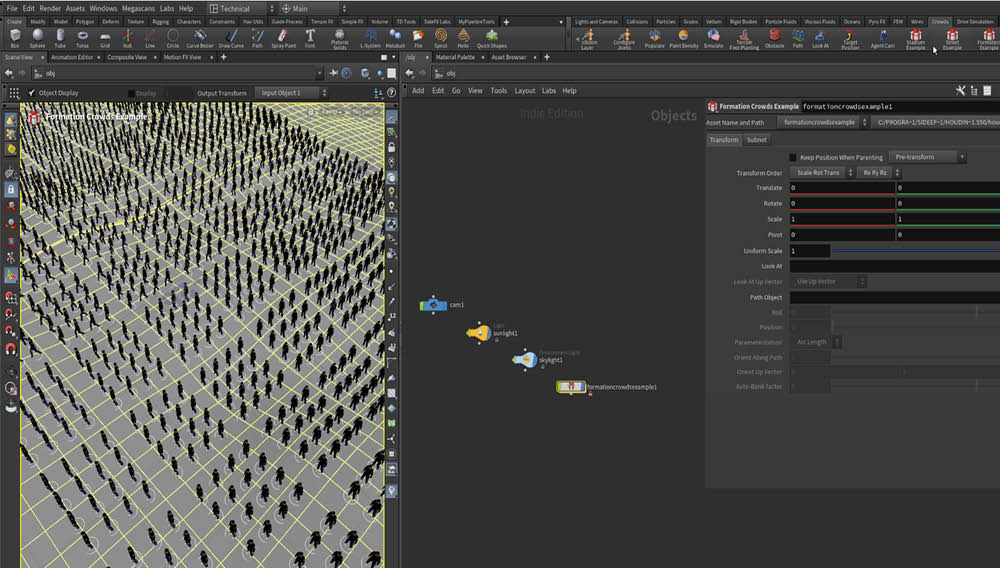Enable Keep Position When Parenting checkbox
Screen dimensions: 1000x568
[x=793, y=157]
